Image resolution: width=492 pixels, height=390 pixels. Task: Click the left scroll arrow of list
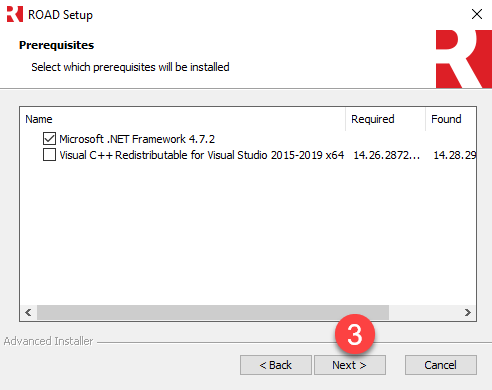click(29, 312)
